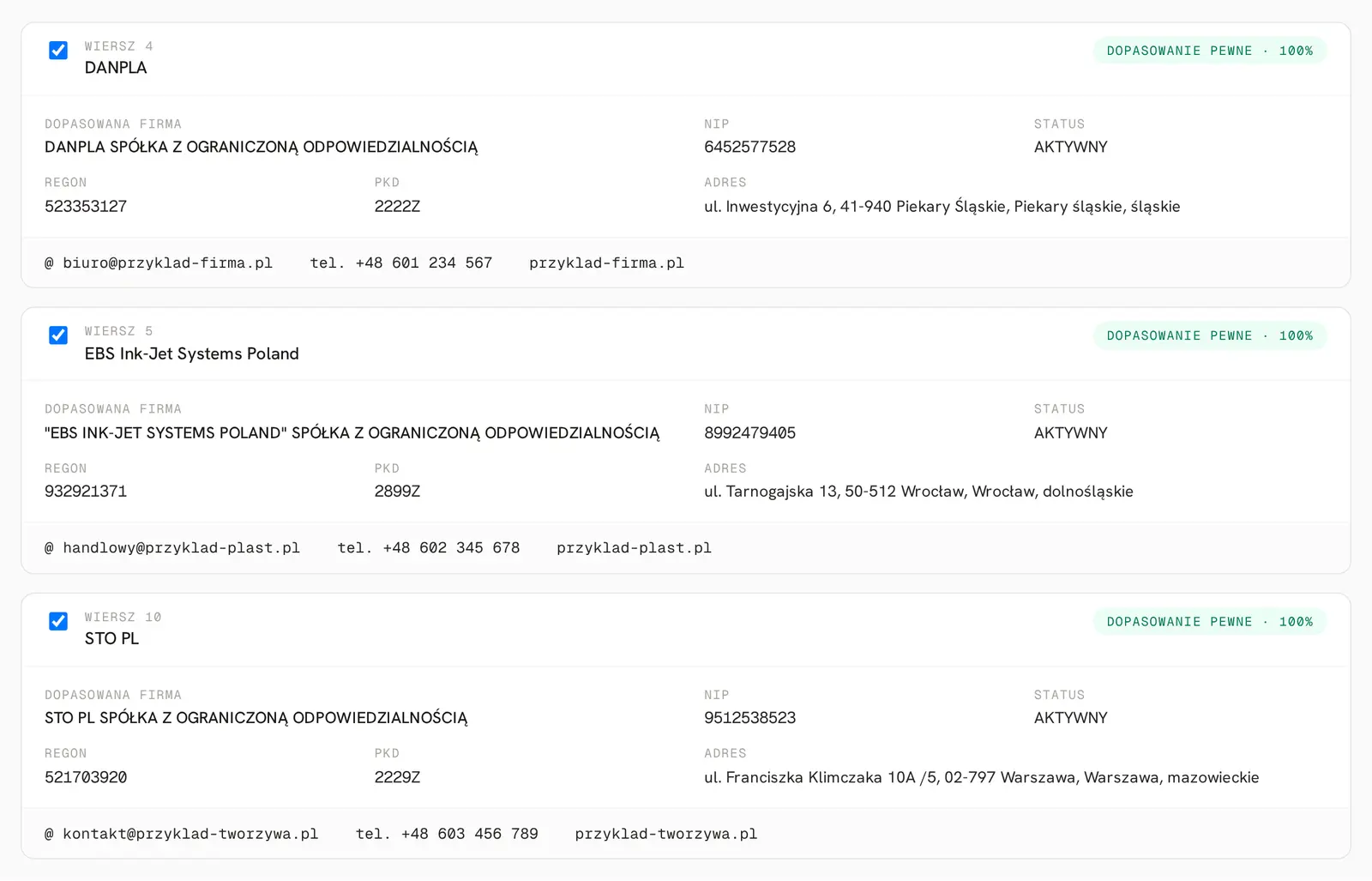1372x881 pixels.
Task: Click PKD code 2899Z
Action: [x=397, y=492]
